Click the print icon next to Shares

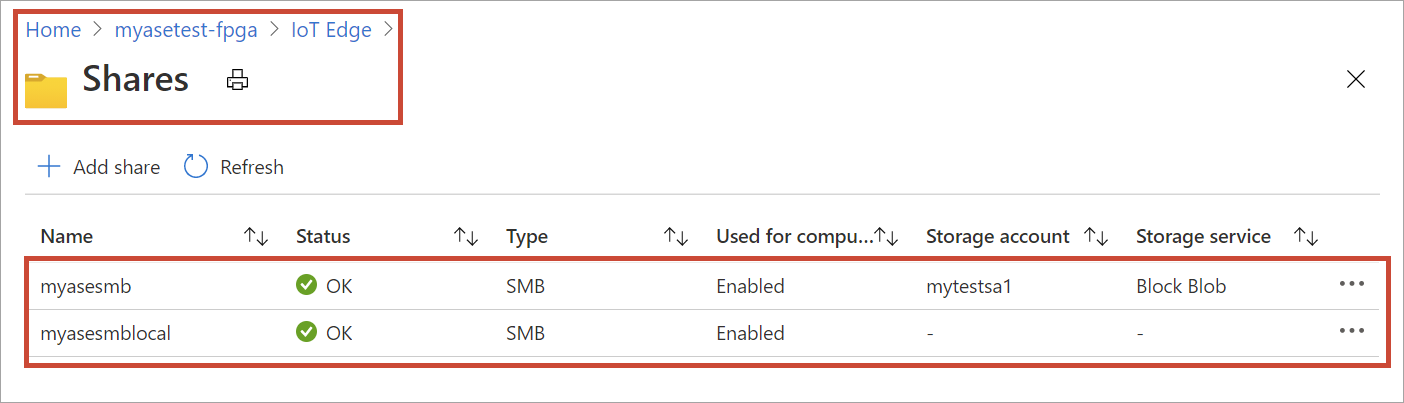pyautogui.click(x=237, y=80)
